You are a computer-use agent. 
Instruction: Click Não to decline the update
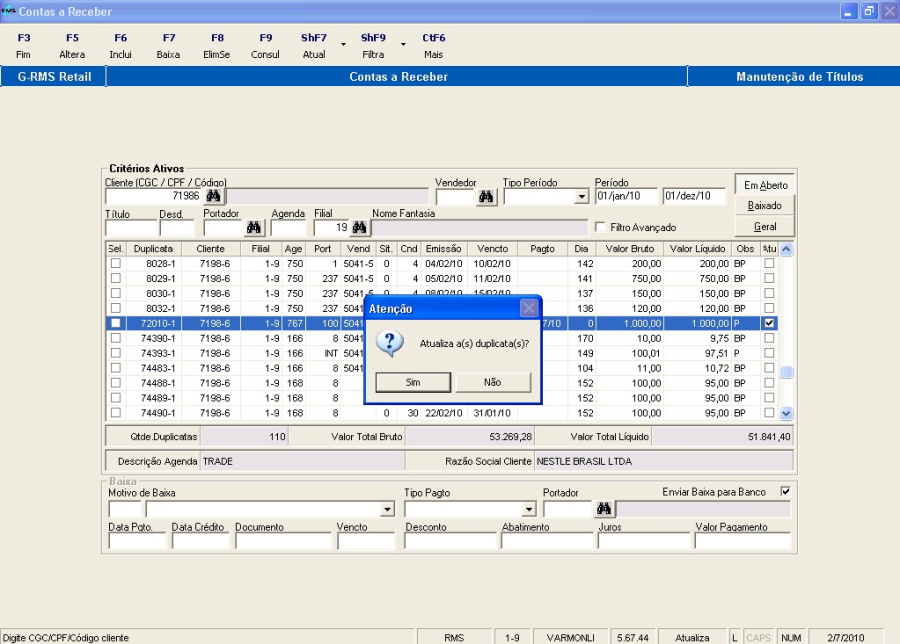pyautogui.click(x=492, y=382)
